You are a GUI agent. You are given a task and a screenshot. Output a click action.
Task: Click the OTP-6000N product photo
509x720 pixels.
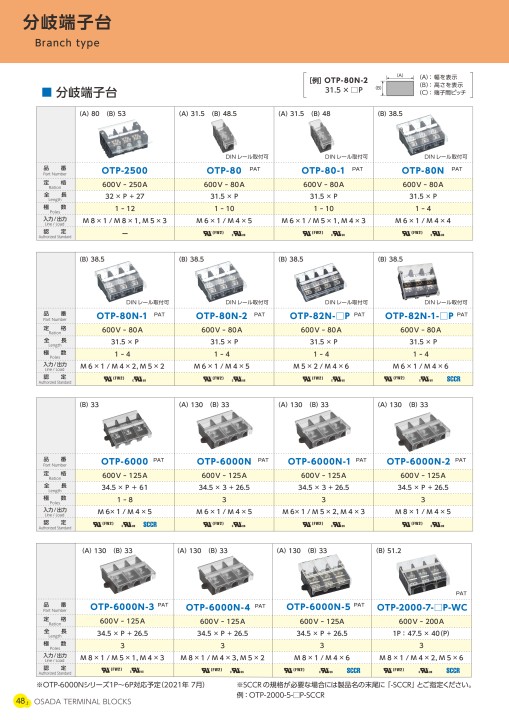[225, 429]
